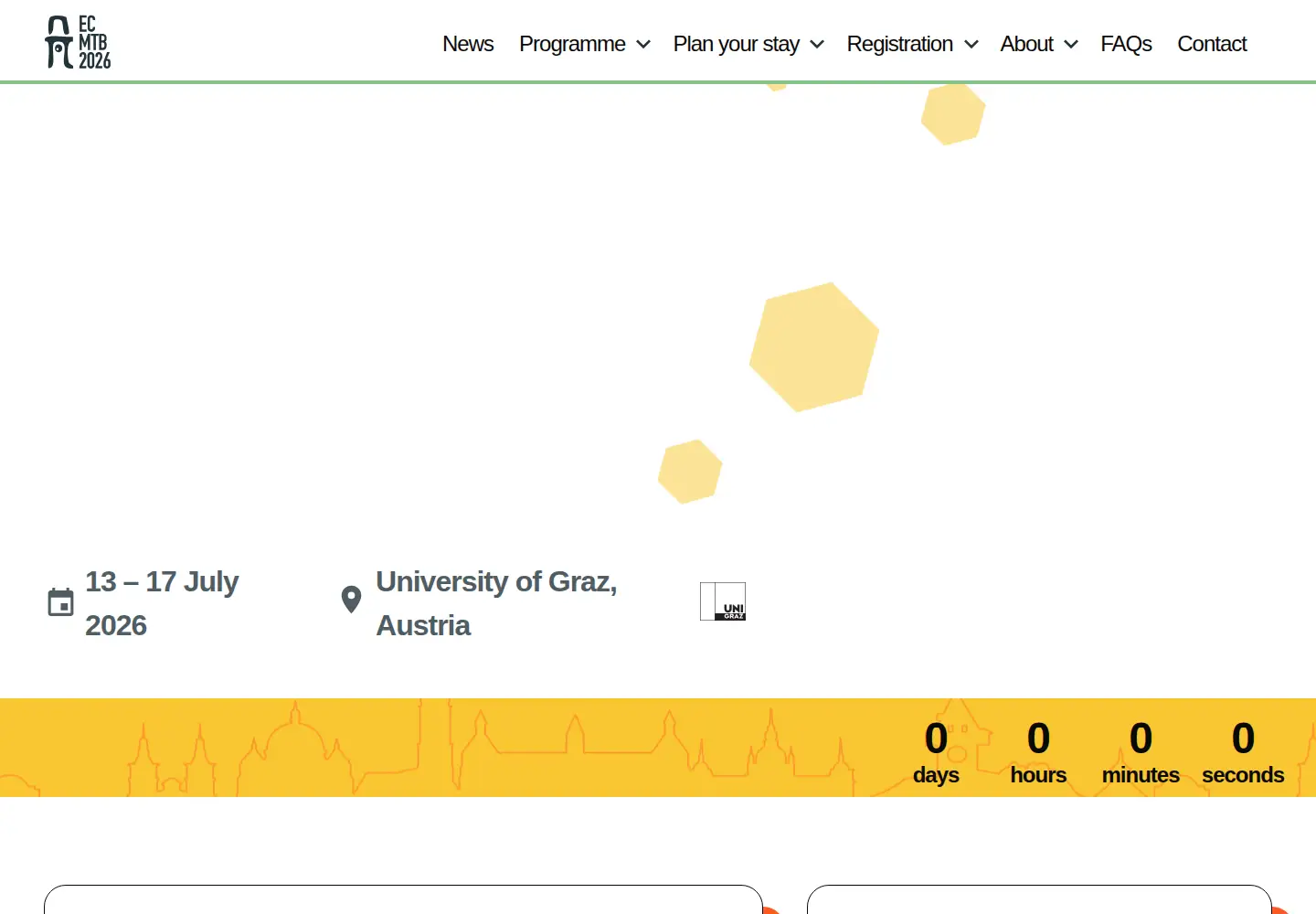1316x914 pixels.
Task: Click the ECMTB 2026 logo
Action: (x=79, y=42)
